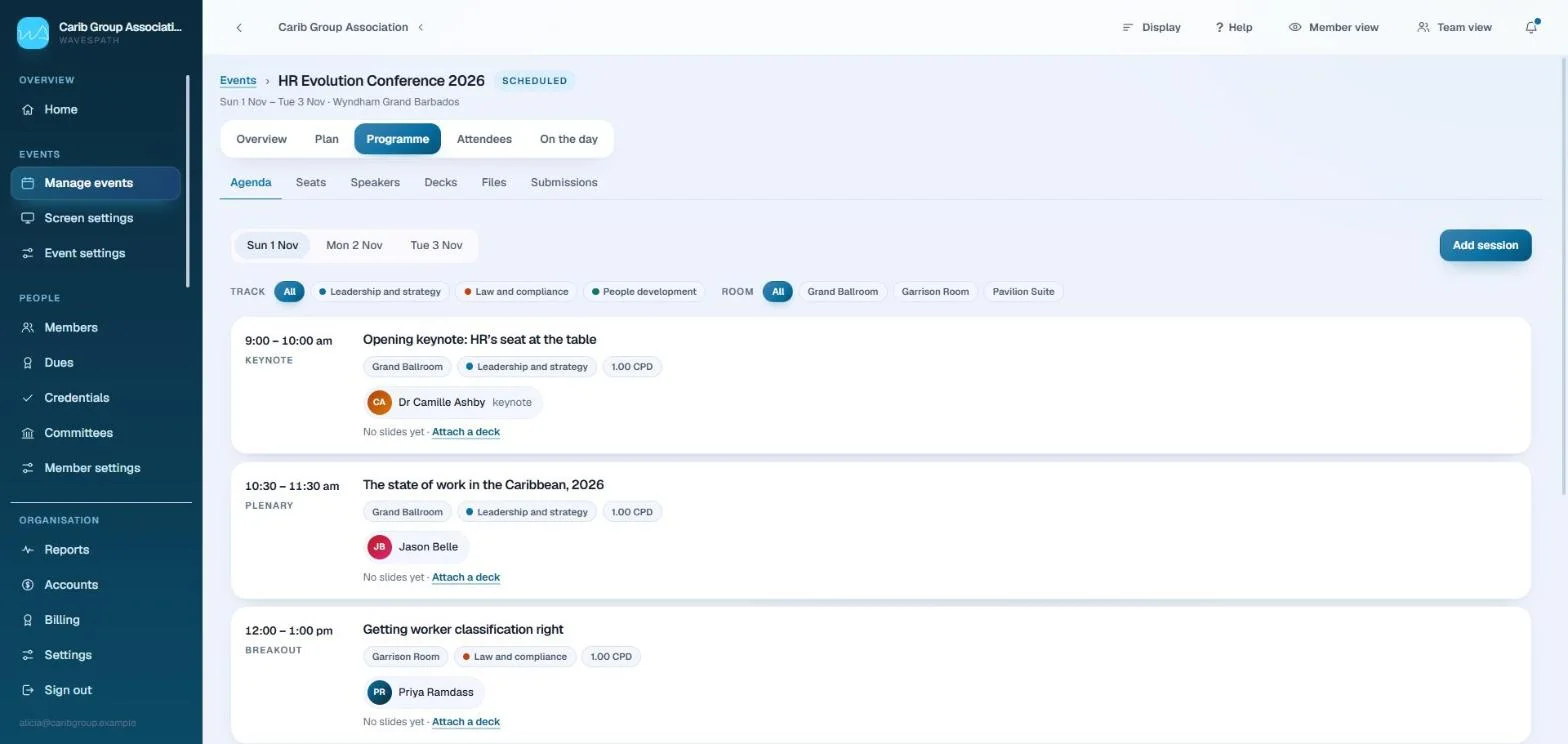Click Dr Camille Ashby's CA avatar
1568x744 pixels.
click(x=379, y=402)
